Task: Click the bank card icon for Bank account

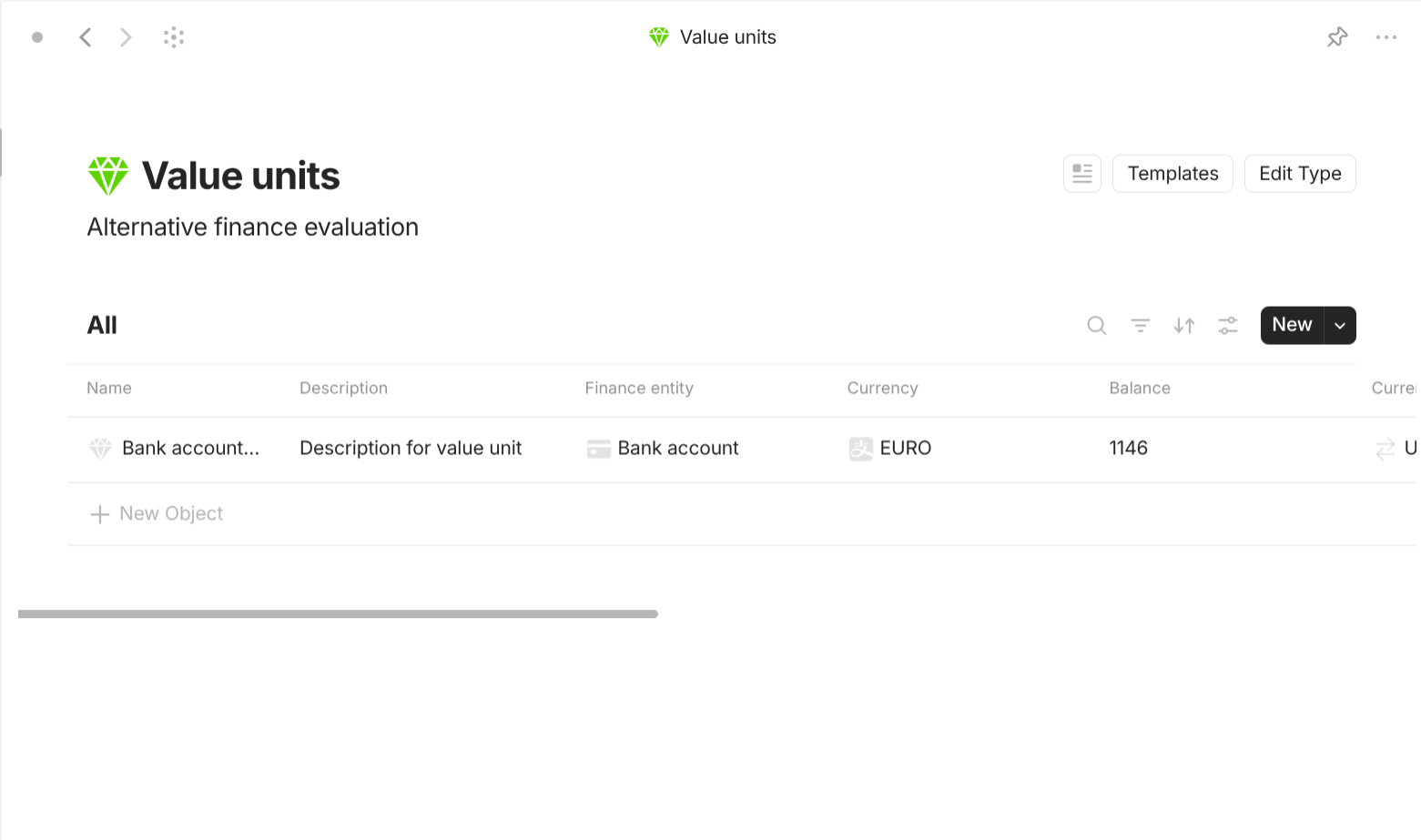Action: (598, 448)
